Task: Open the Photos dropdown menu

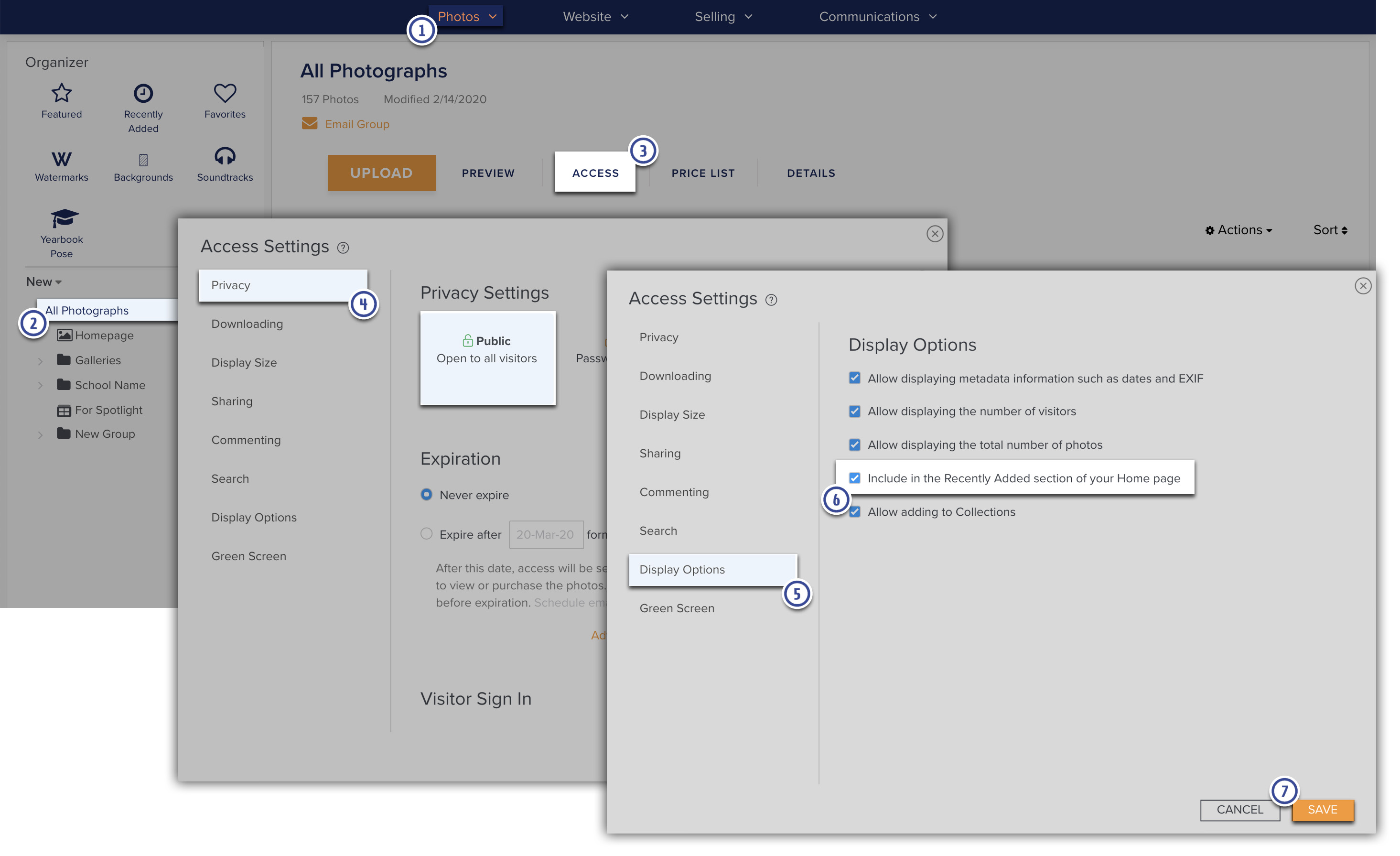Action: (467, 16)
